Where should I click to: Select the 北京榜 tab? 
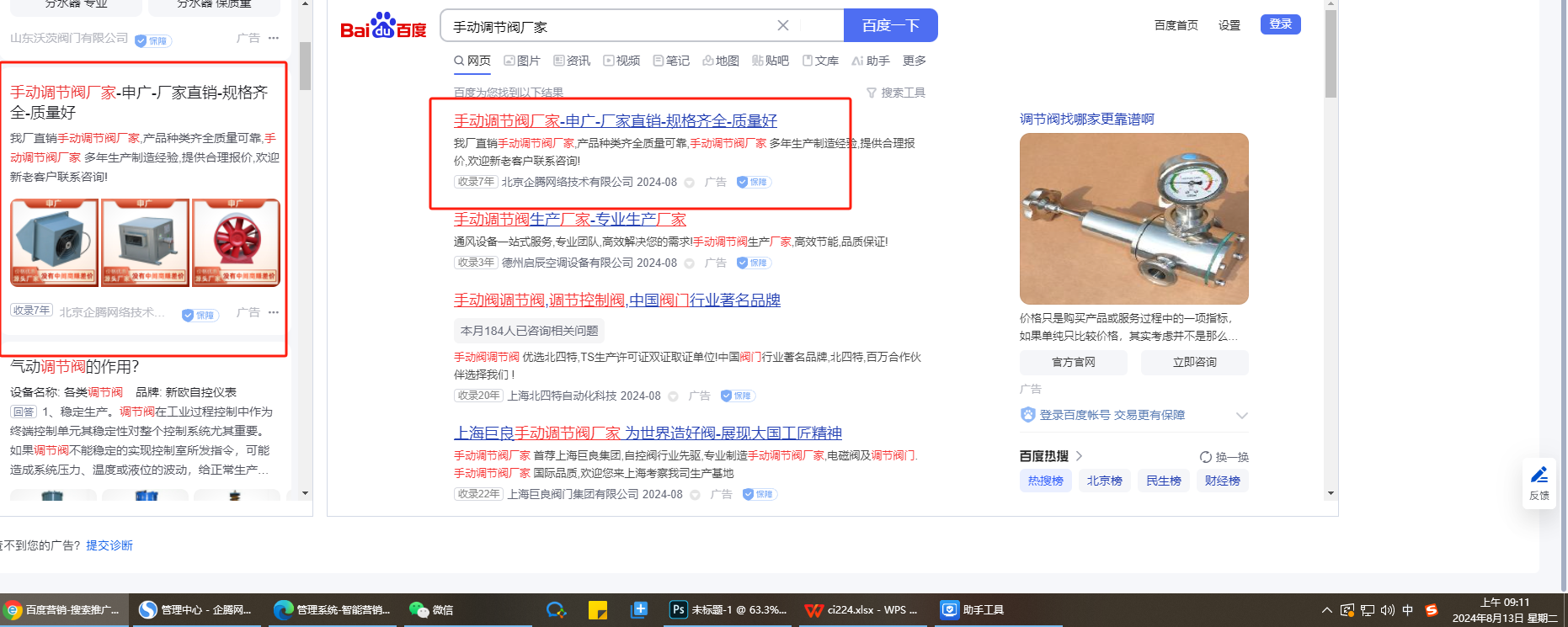(1104, 481)
